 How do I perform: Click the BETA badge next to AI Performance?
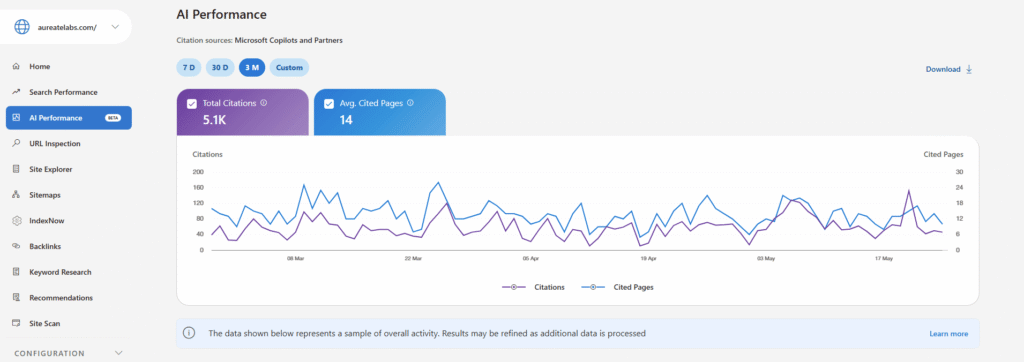[x=113, y=118]
